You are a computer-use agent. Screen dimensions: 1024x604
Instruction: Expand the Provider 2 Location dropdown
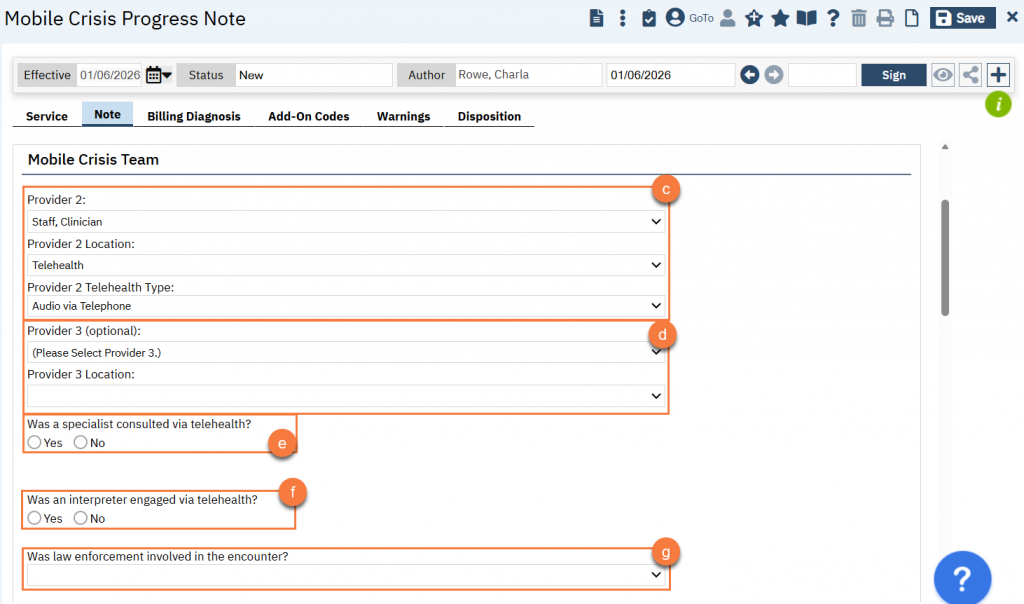(x=346, y=265)
